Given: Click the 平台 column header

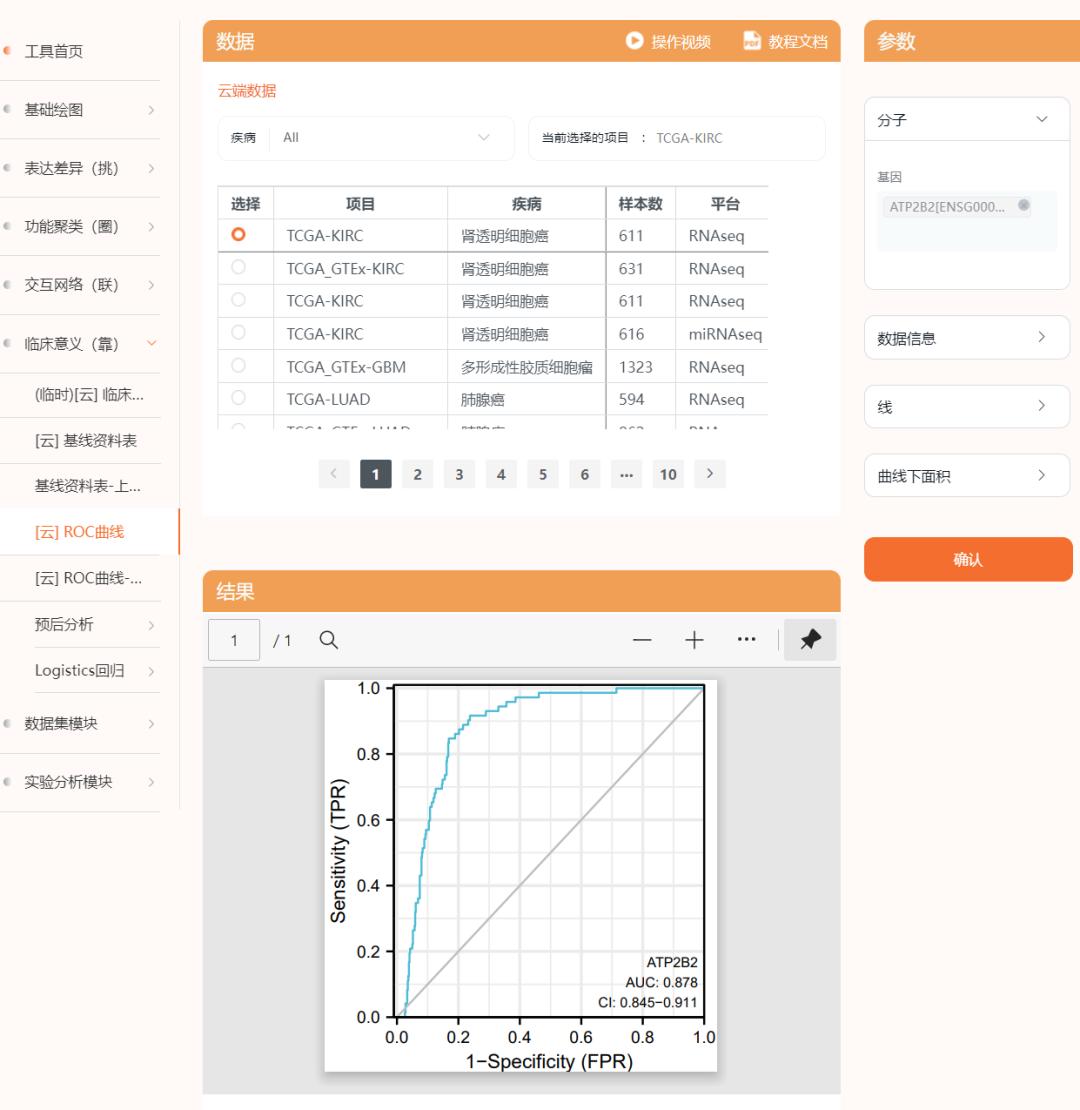Looking at the screenshot, I should [725, 204].
